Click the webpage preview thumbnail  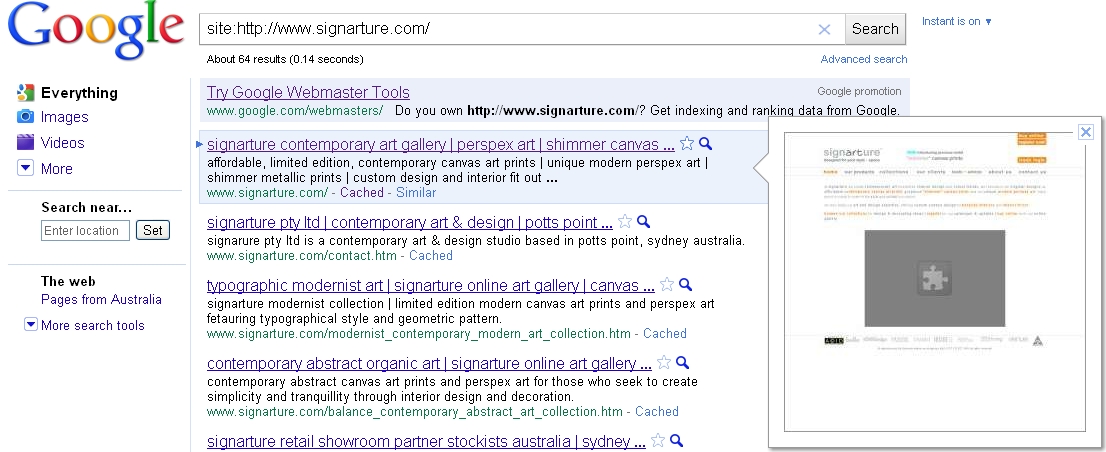(935, 281)
